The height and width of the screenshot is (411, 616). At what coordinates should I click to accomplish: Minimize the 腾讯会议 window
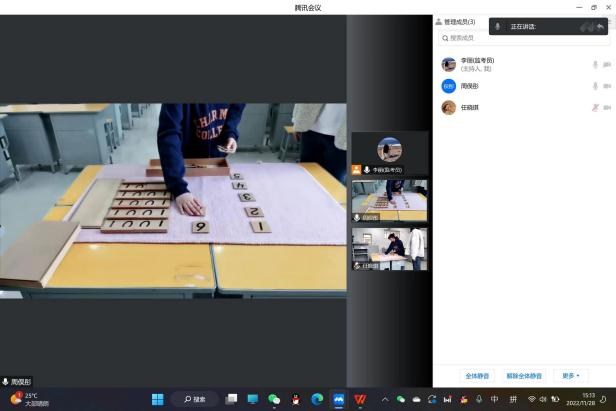[579, 7]
